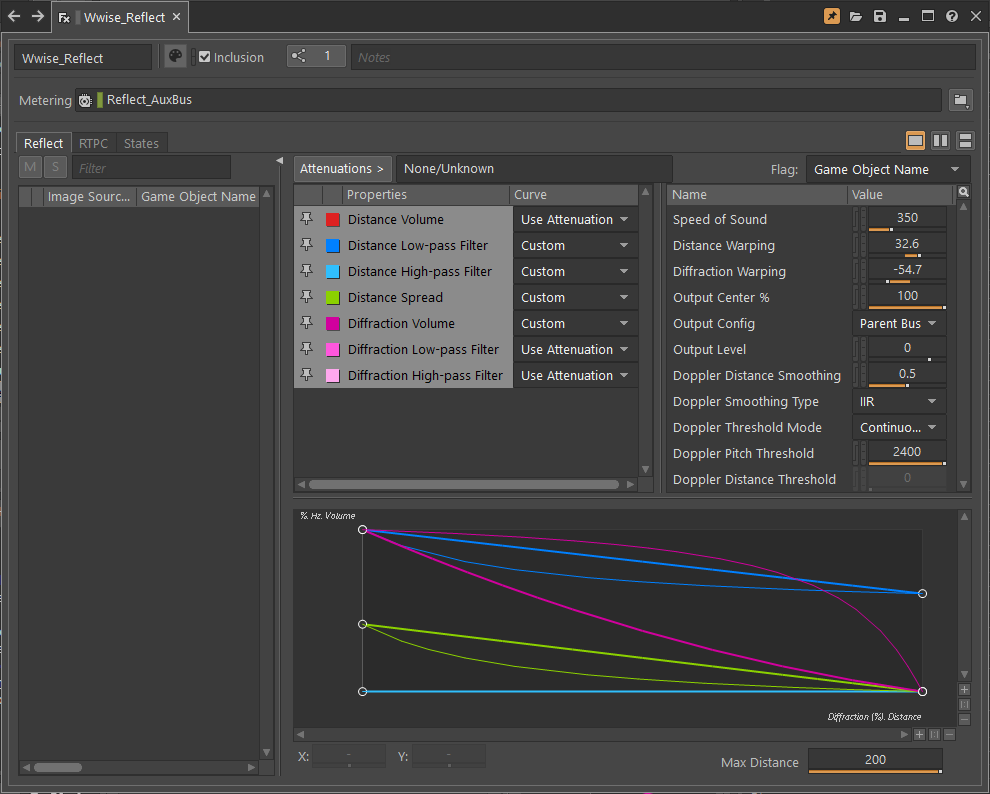Pin the Diffraction Low-pass Filter curve

coord(306,348)
